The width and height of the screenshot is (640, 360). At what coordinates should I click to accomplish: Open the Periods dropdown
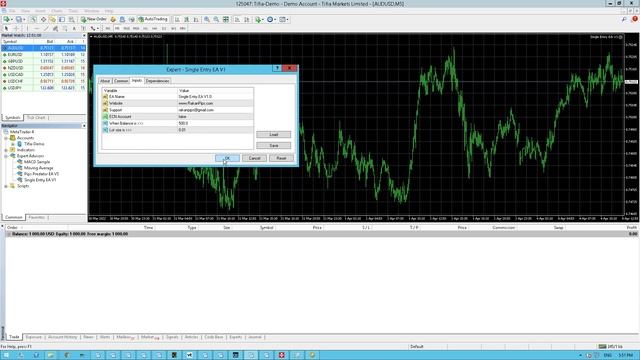pos(271,19)
